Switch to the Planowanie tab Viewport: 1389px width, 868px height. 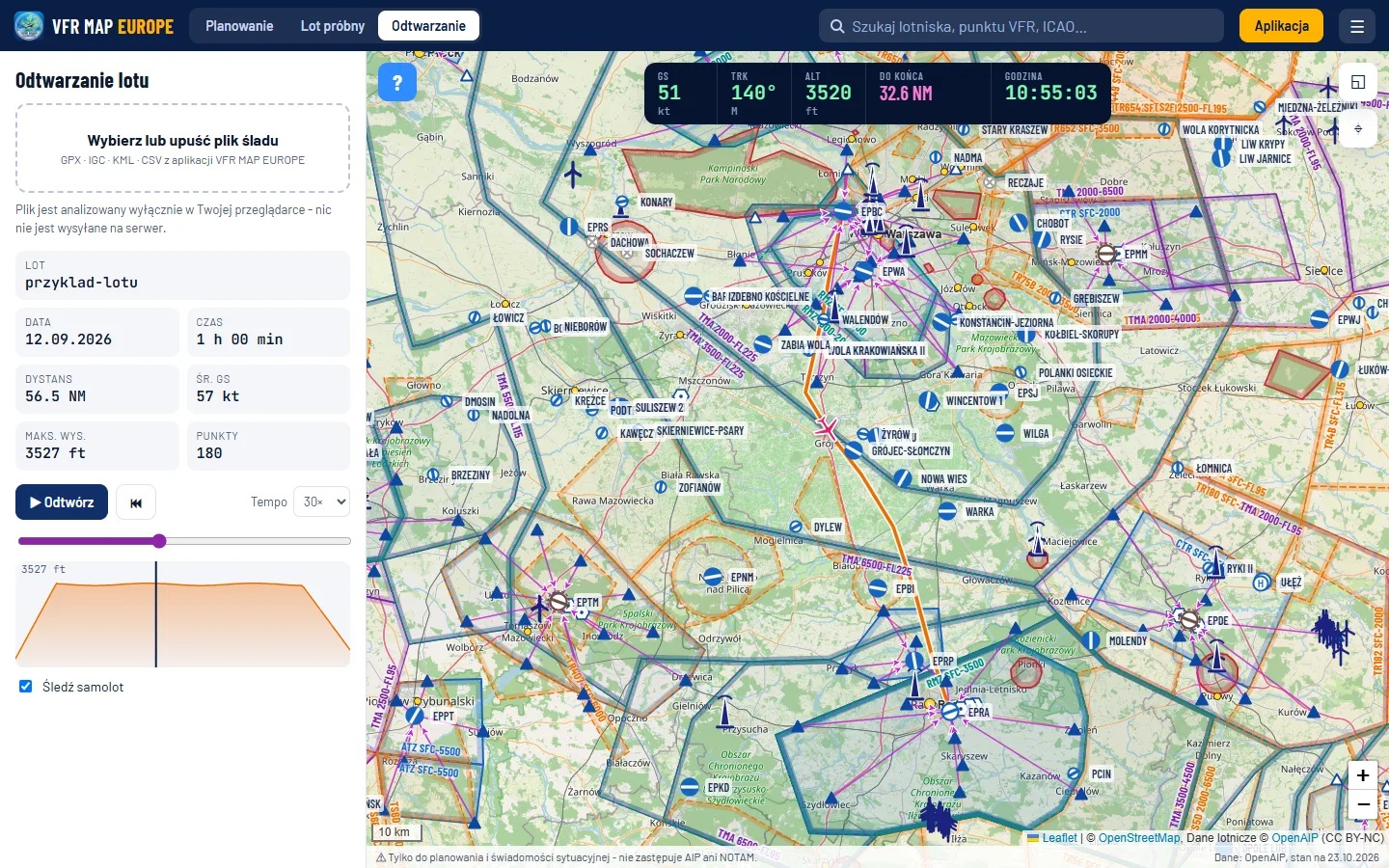[239, 26]
